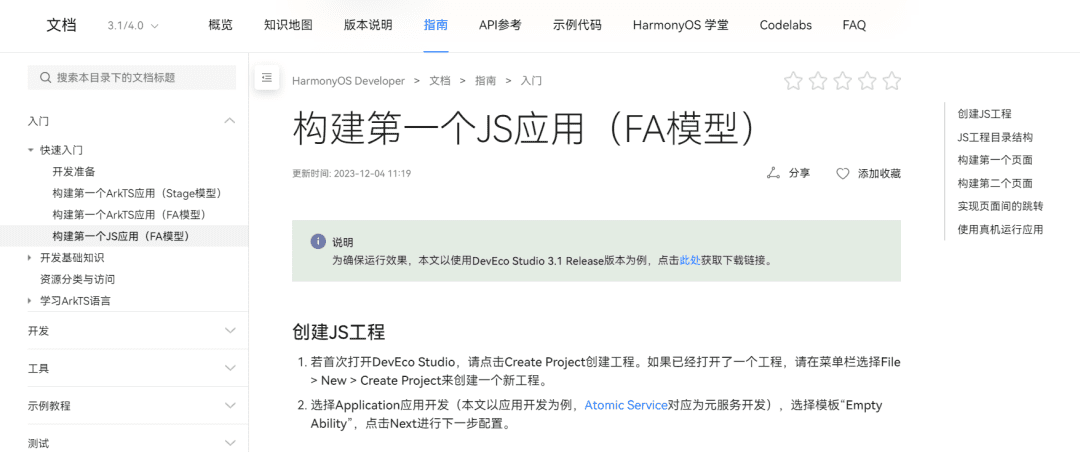Open the 3.1/4.0 version dropdown
Image resolution: width=1080 pixels, height=452 pixels.
[x=132, y=25]
